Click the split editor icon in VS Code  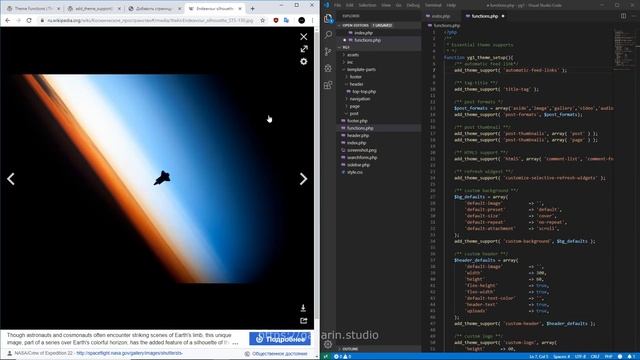[x=623, y=16]
